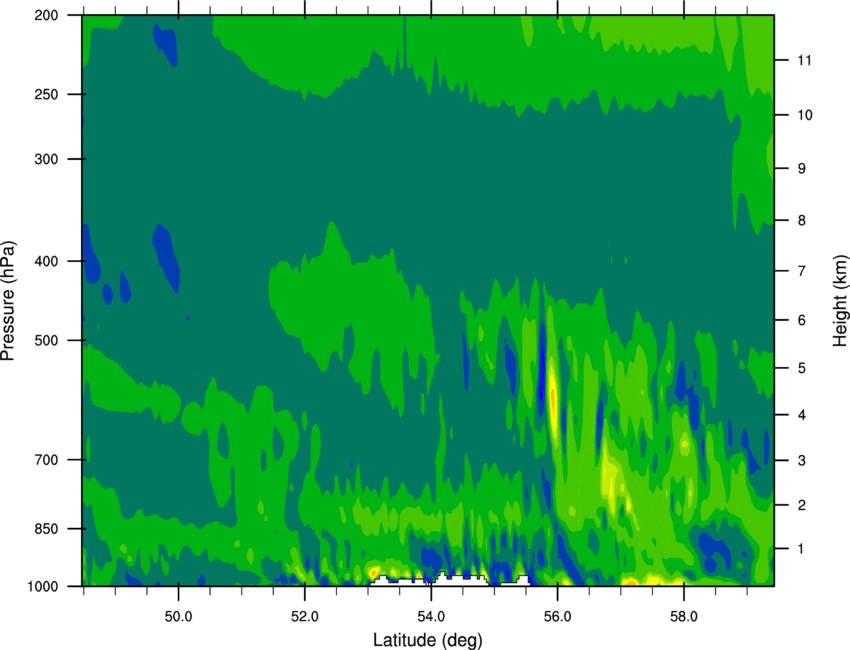Screen dimensions: 850x650
Task: Click the 9 km height tick label
Action: click(x=801, y=169)
